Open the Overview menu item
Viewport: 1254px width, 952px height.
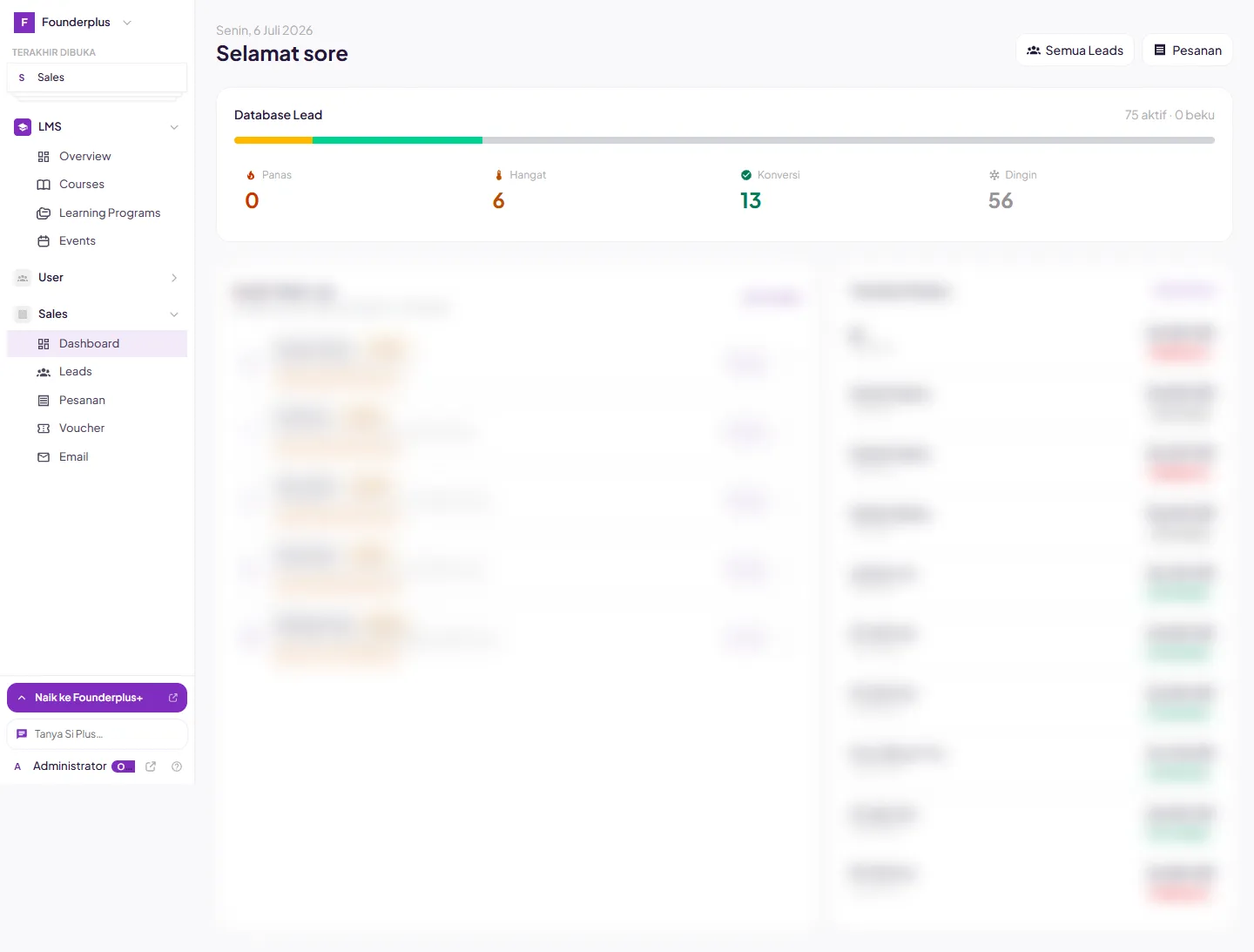pos(97,157)
